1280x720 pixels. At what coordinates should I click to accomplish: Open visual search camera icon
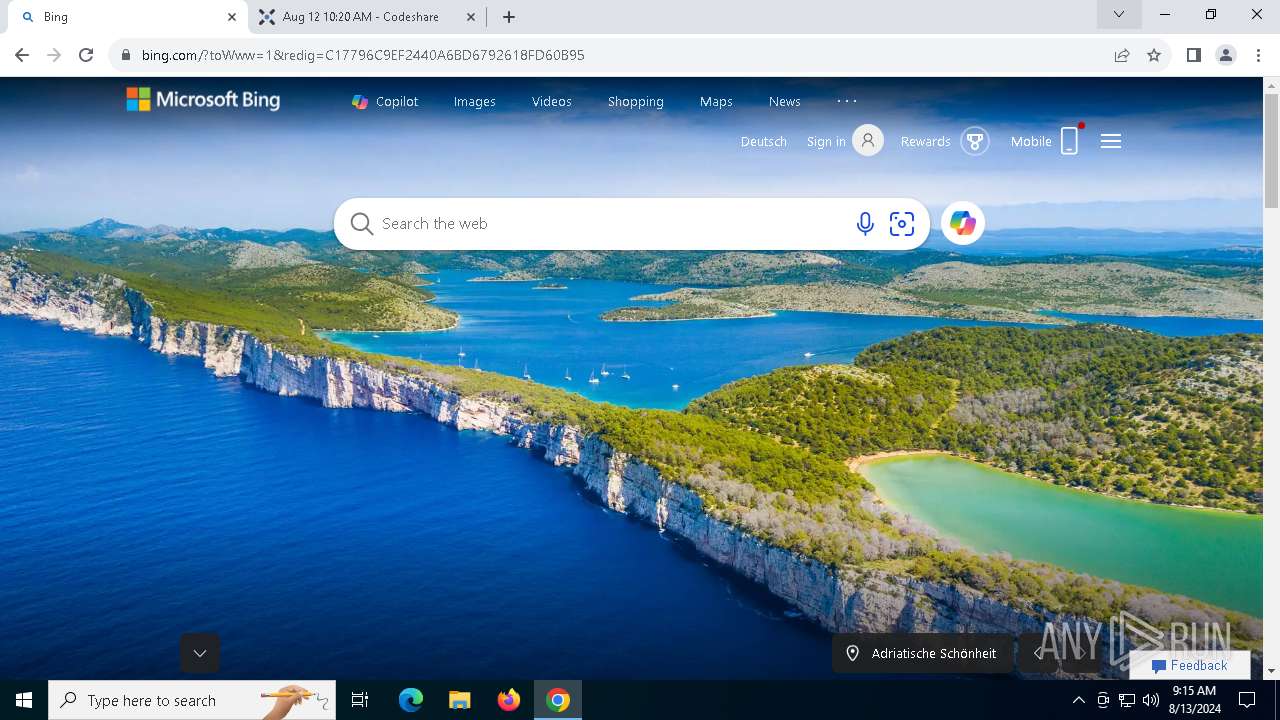(902, 224)
